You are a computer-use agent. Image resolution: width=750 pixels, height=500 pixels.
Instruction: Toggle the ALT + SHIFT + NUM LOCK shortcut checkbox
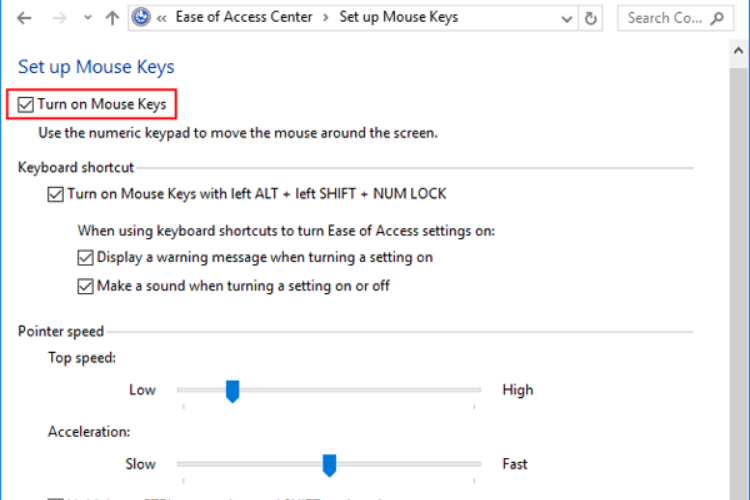(x=55, y=194)
